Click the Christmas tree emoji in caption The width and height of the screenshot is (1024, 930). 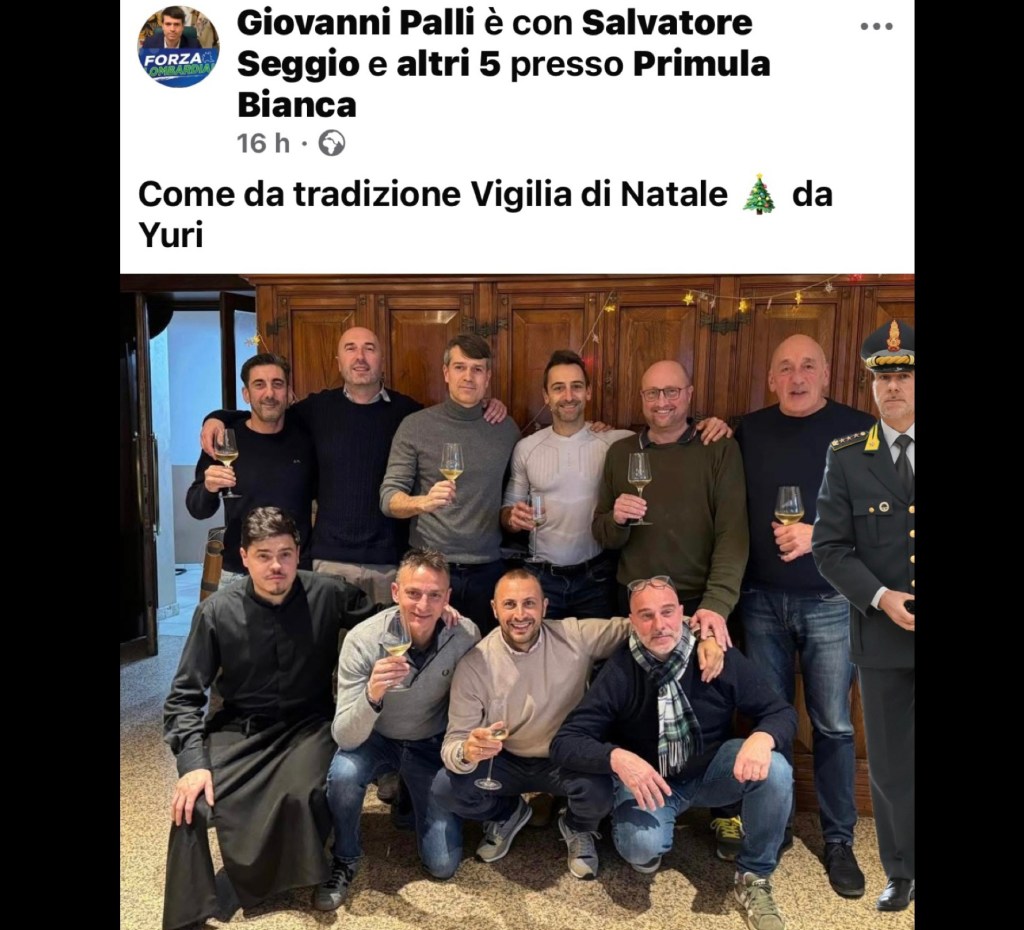[759, 194]
